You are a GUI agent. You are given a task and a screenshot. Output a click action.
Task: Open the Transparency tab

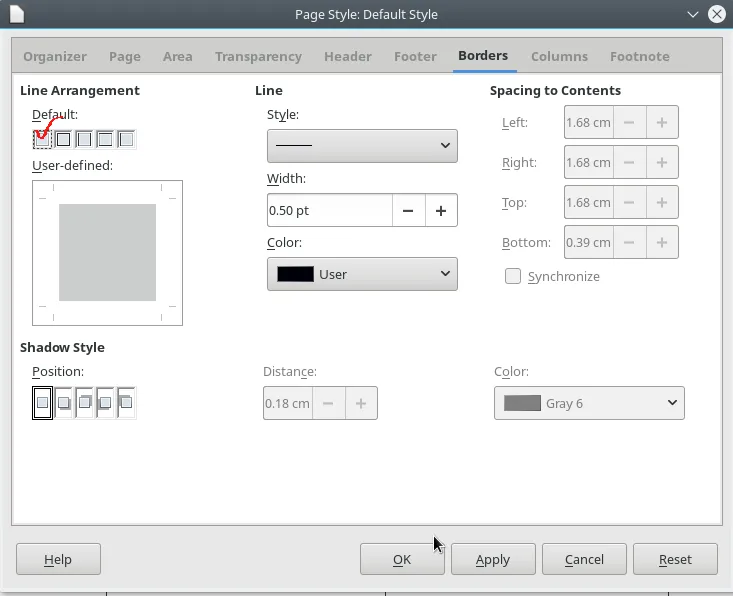[259, 57]
